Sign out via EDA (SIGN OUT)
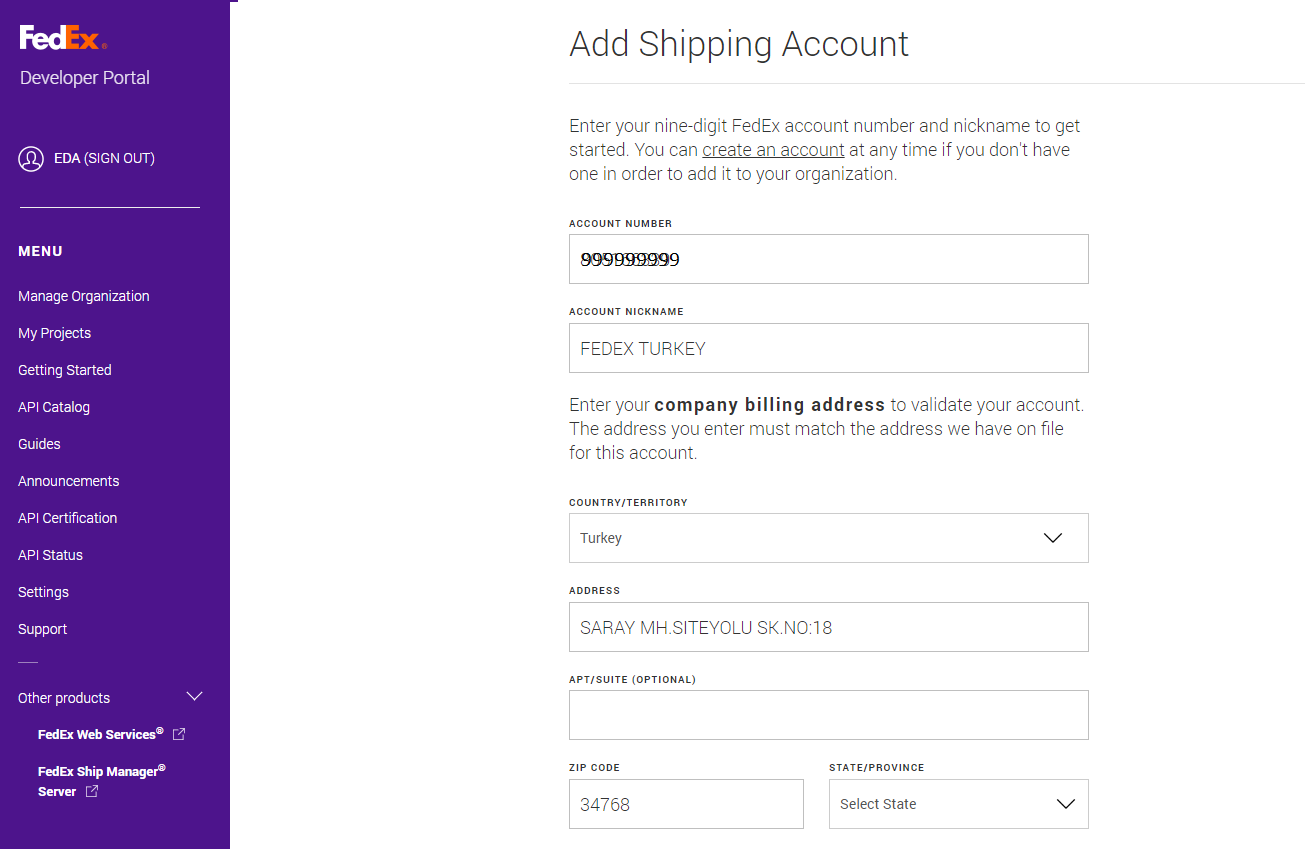Screen dimensions: 1305x849 pos(104,158)
